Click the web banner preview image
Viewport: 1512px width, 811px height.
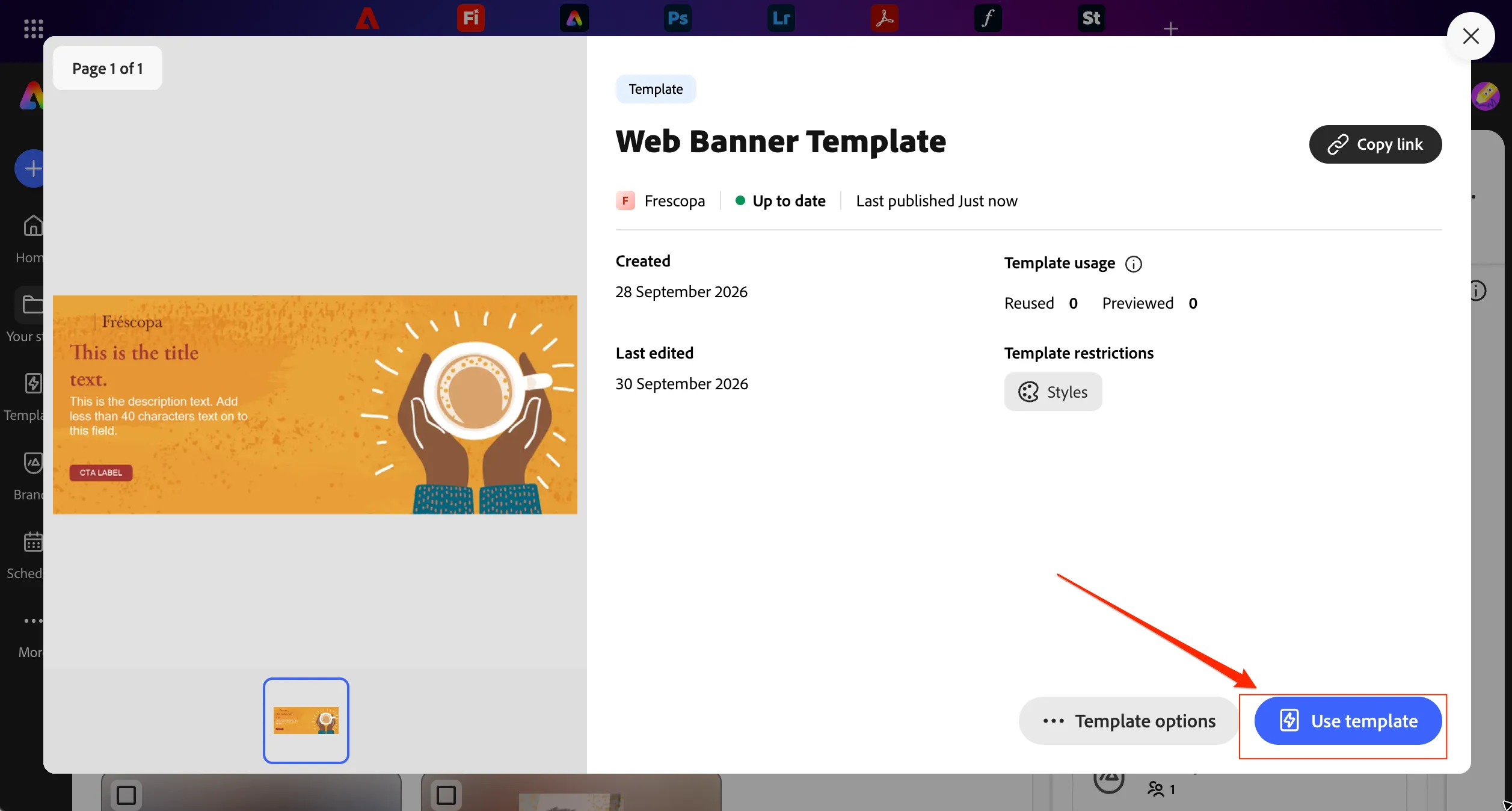pyautogui.click(x=315, y=404)
